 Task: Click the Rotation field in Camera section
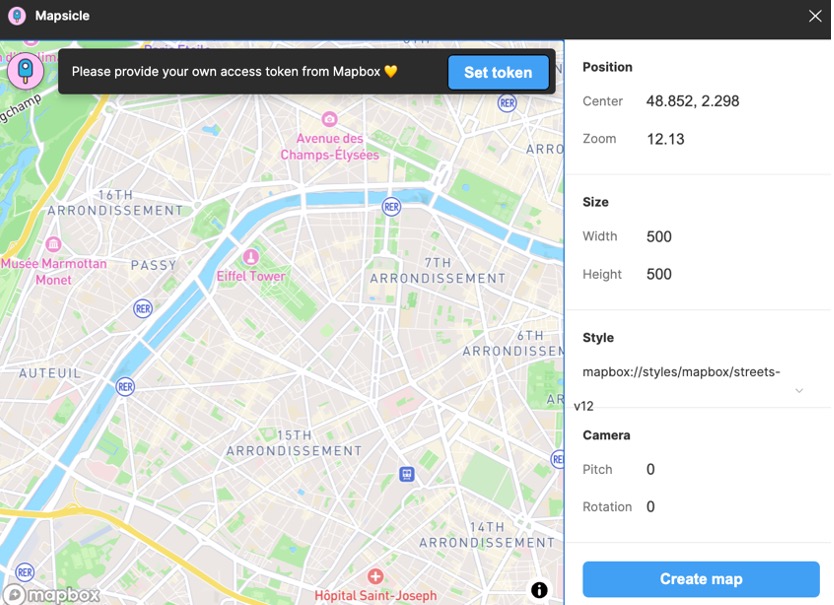pyautogui.click(x=650, y=506)
